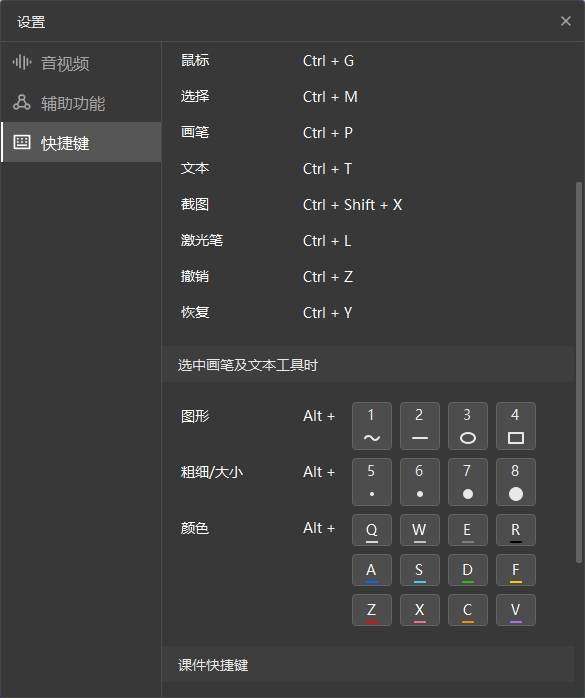Close the 设置 dialog
The image size is (585, 698).
click(x=565, y=21)
